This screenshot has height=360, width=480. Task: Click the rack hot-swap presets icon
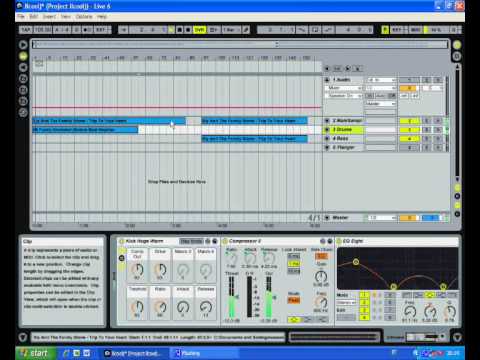208,241
